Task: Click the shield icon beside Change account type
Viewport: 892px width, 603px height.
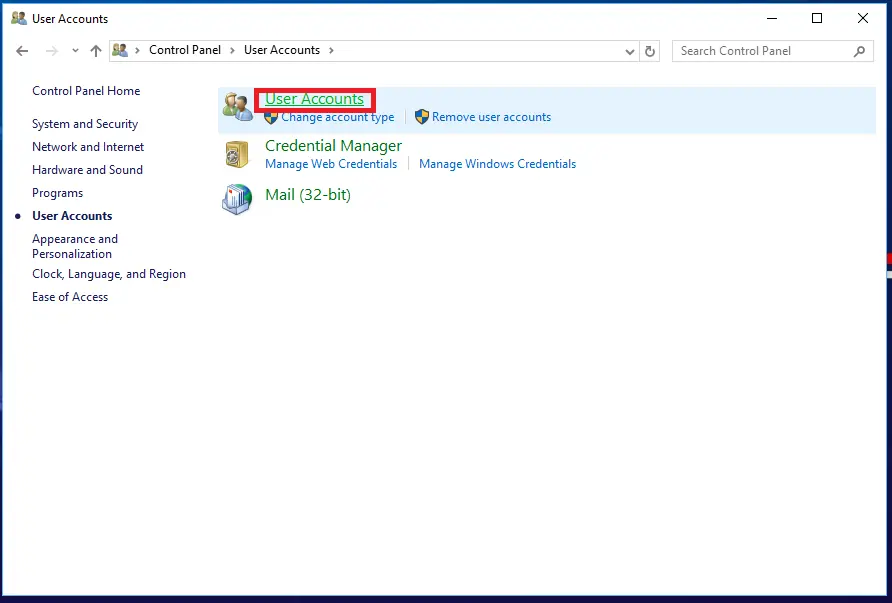Action: click(x=271, y=117)
